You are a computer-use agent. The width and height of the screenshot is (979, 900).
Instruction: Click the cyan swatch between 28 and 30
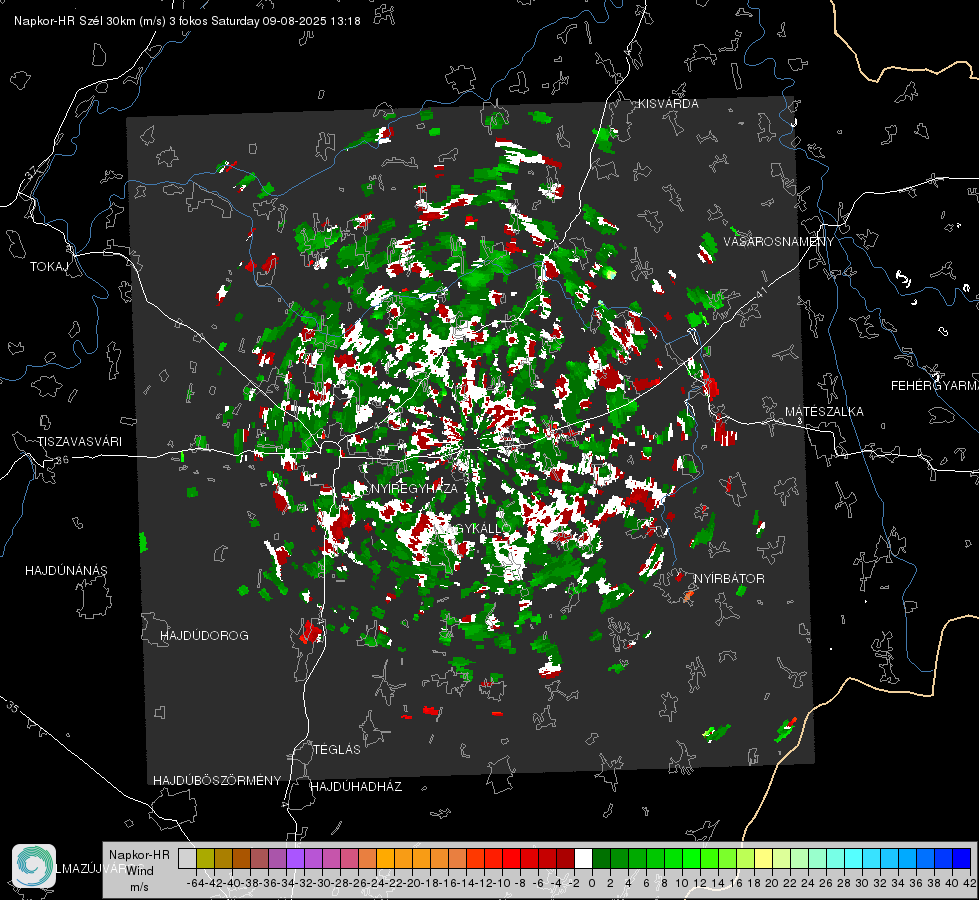pos(854,858)
